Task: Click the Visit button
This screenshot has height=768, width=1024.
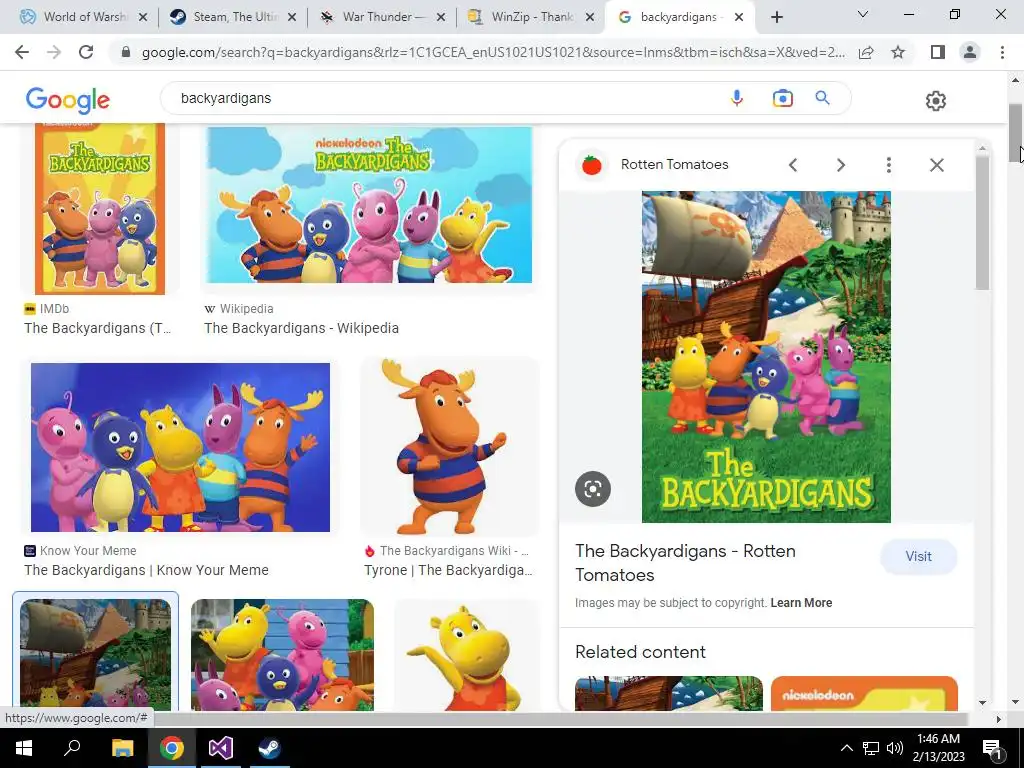Action: tap(918, 556)
